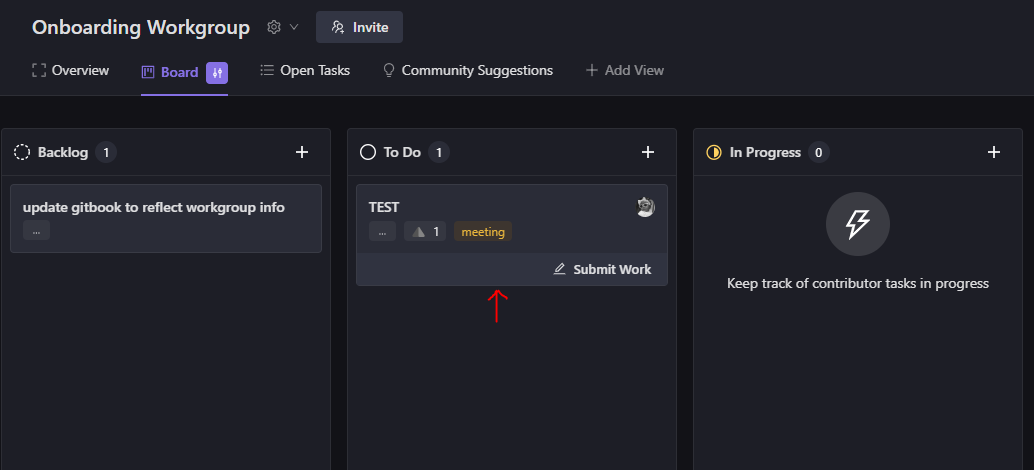Click the assignee avatar on TEST card
The height and width of the screenshot is (470, 1034).
[646, 207]
